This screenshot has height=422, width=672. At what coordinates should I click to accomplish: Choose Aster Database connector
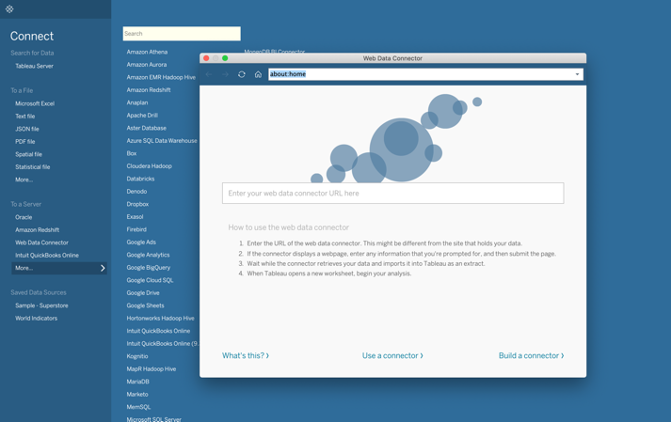click(x=147, y=128)
